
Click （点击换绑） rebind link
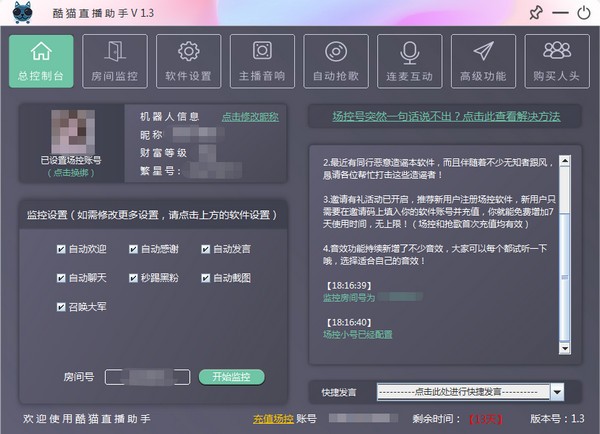pos(71,173)
